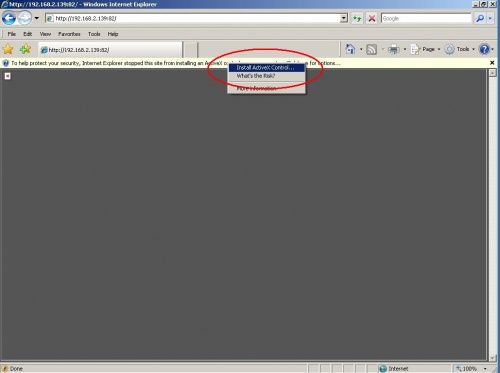Expand the address bar dropdown arrow

[344, 18]
